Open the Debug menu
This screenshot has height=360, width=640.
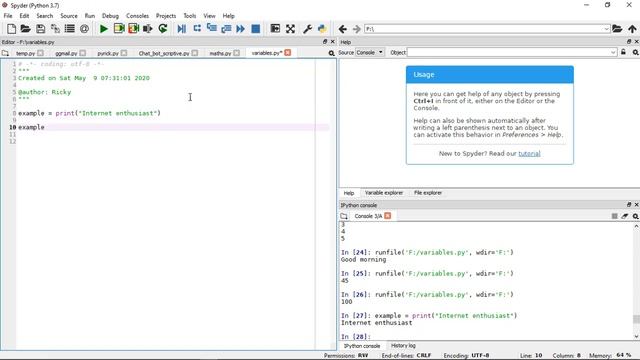pyautogui.click(x=110, y=16)
